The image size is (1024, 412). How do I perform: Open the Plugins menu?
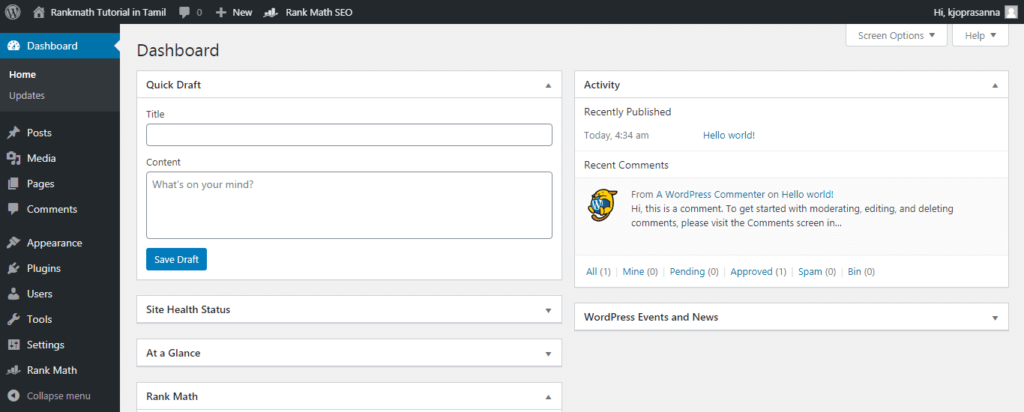tap(44, 268)
